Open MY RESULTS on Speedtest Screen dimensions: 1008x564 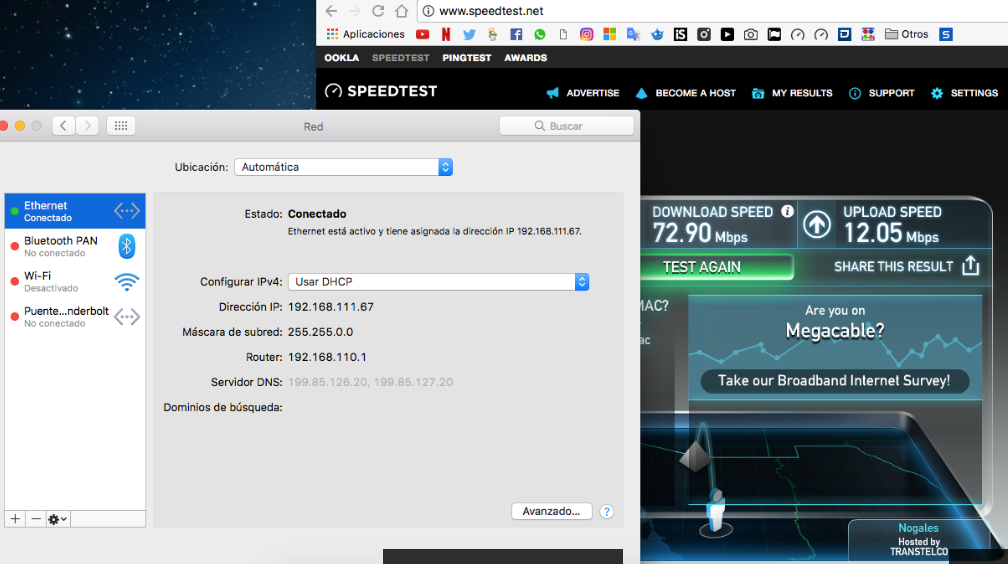(792, 93)
